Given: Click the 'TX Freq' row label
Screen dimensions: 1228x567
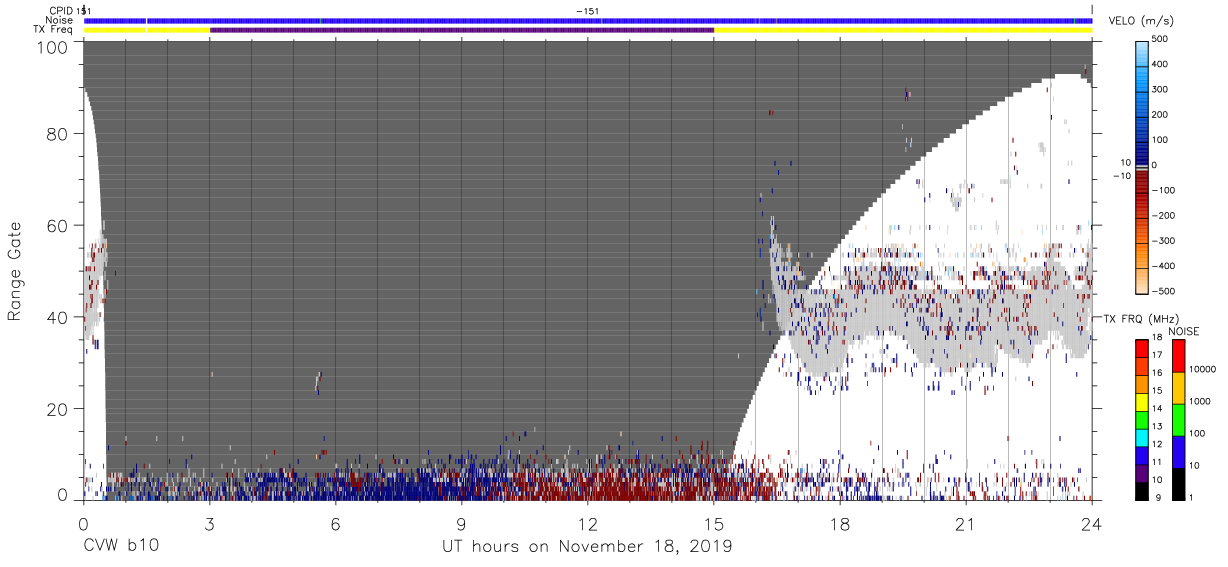Looking at the screenshot, I should pos(54,30).
